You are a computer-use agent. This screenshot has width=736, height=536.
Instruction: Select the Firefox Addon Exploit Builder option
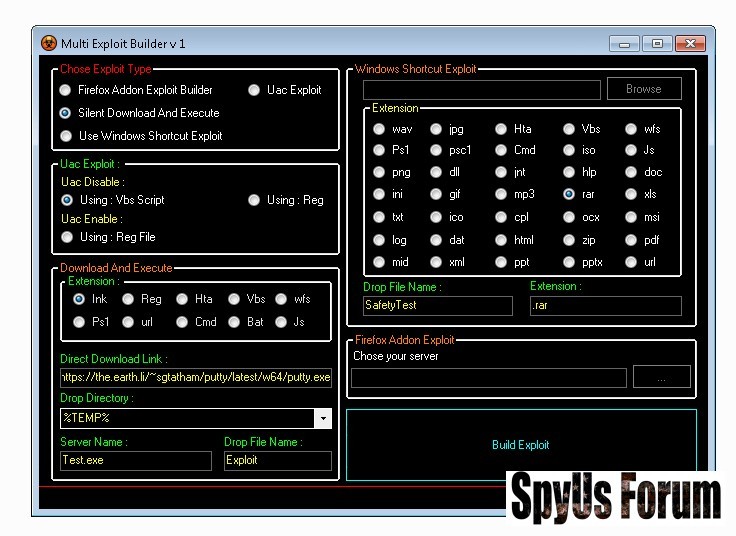(67, 90)
